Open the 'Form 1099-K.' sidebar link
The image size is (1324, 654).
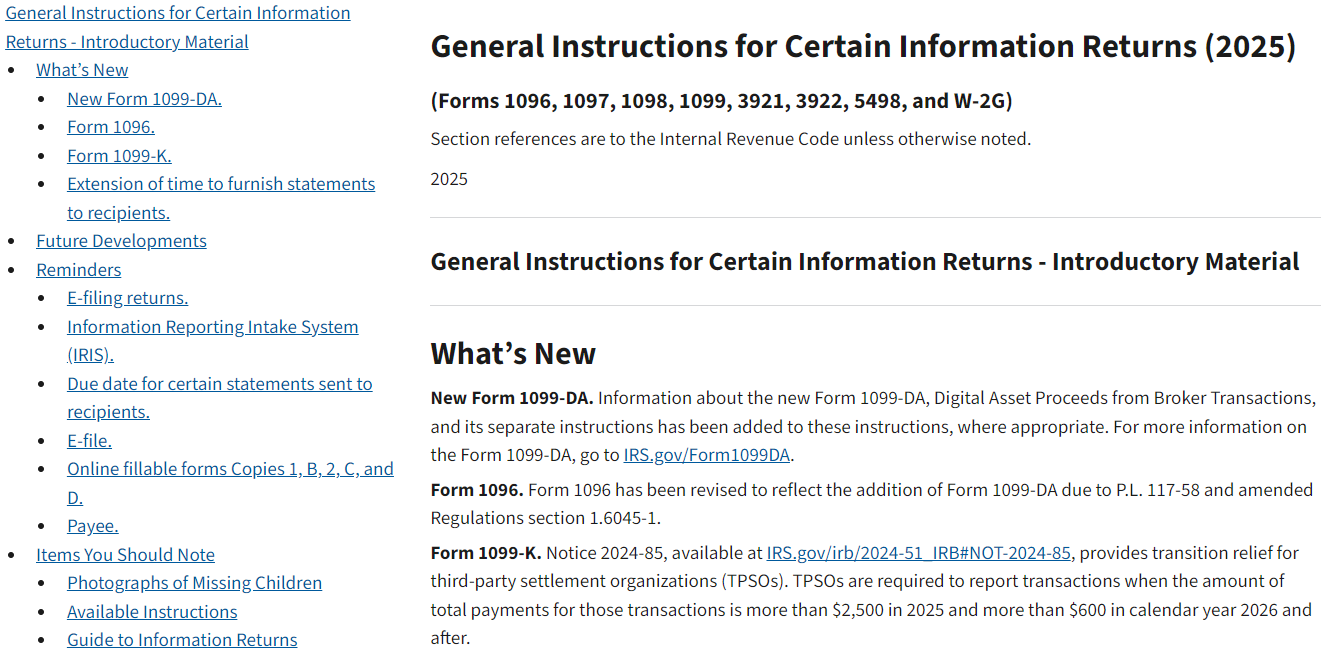tap(119, 156)
